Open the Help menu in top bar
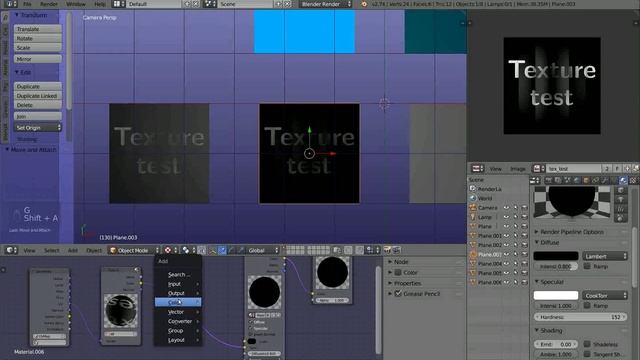640x360 pixels. pos(100,4)
